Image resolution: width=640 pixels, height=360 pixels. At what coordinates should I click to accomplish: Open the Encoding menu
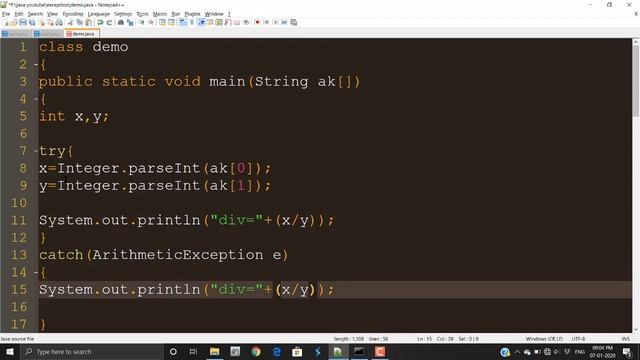[x=73, y=14]
